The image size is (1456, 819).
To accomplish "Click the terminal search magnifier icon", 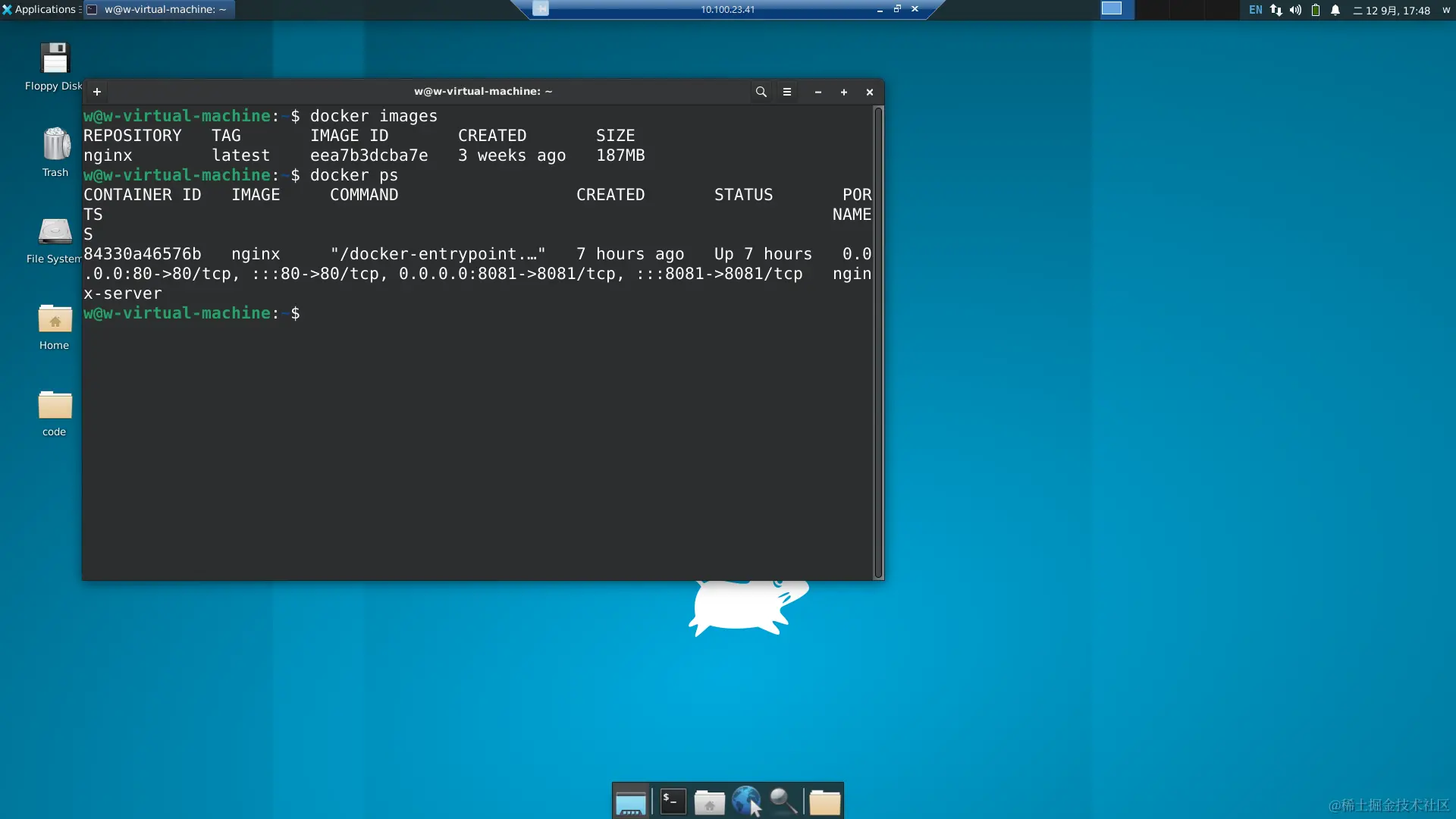I will (761, 92).
